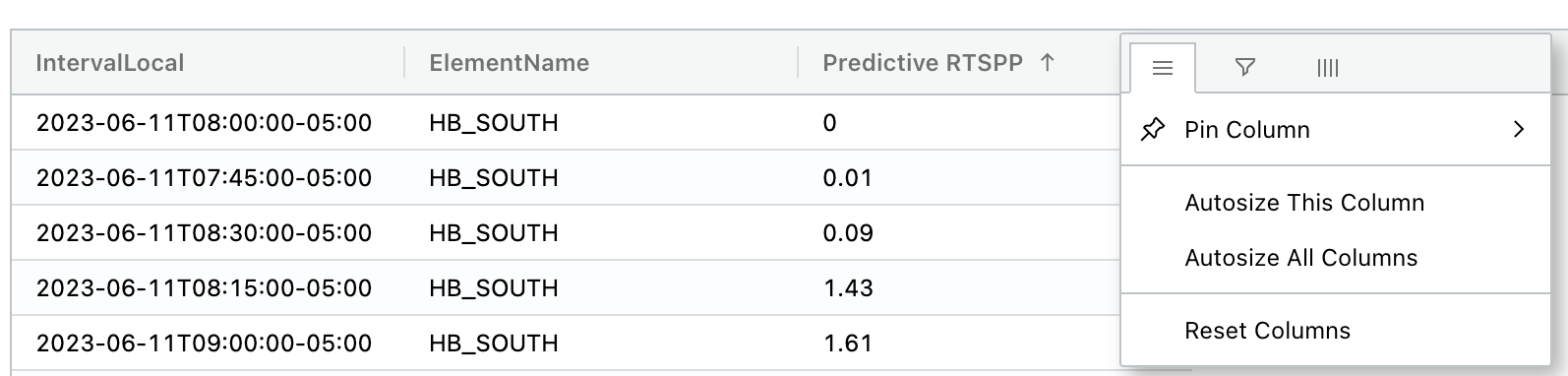1568x376 pixels.
Task: Expand Pin Column submenu chevron
Action: [1519, 130]
